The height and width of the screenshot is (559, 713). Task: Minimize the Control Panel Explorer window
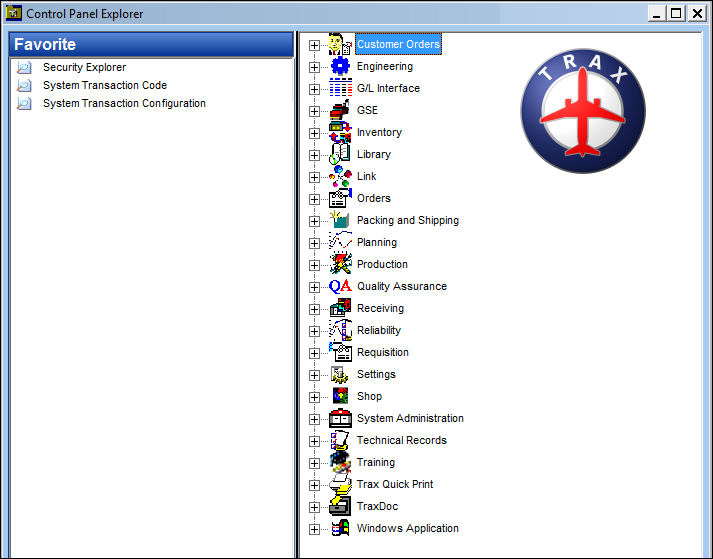tap(657, 13)
